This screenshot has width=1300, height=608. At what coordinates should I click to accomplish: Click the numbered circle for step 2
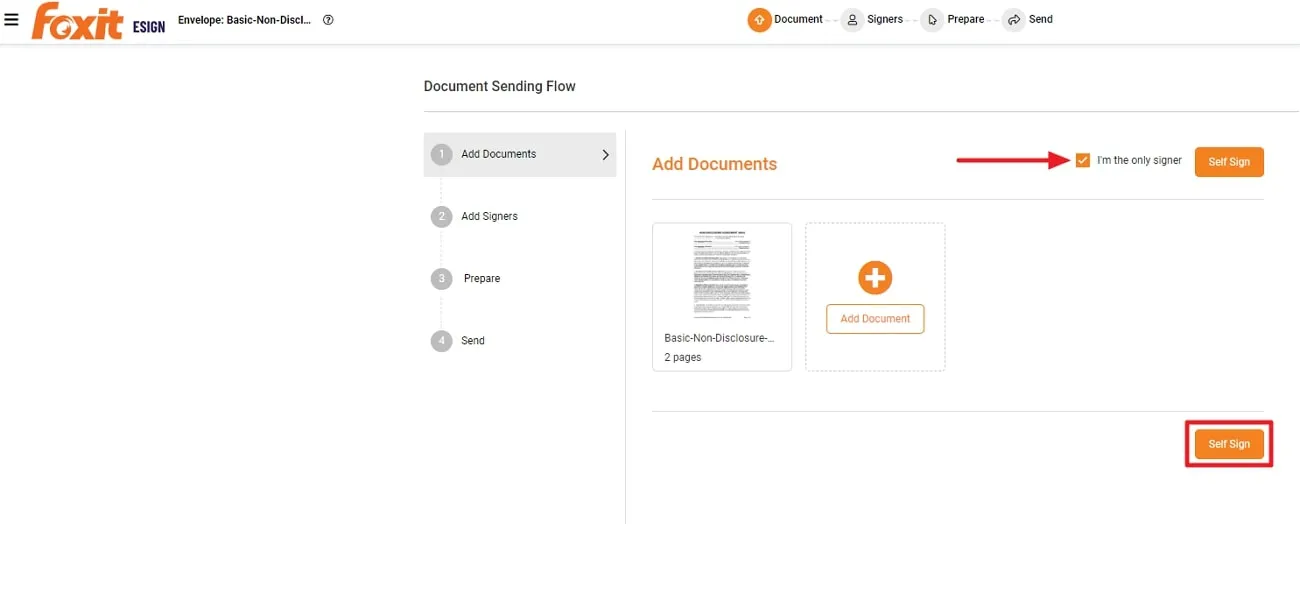(x=441, y=216)
